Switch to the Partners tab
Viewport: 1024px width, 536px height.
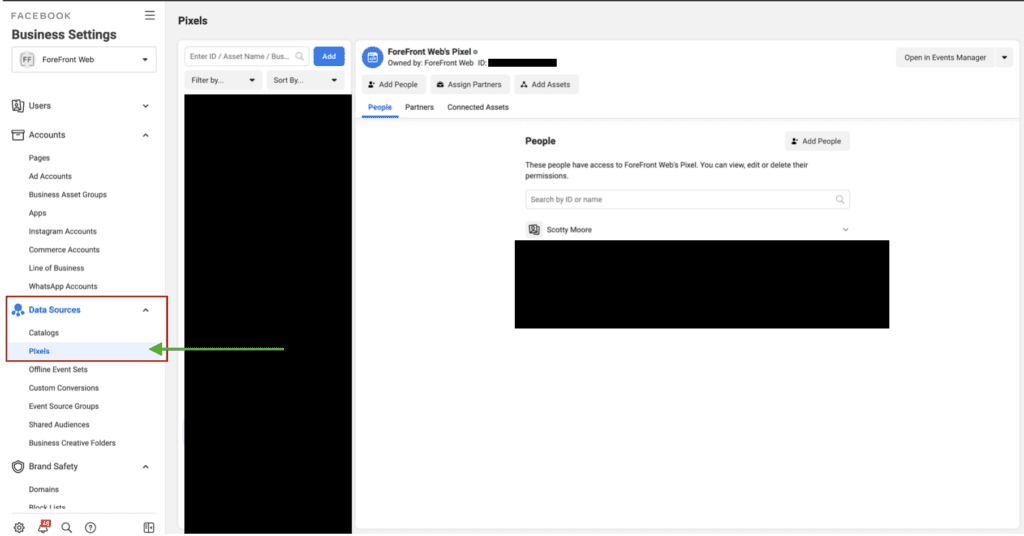[x=419, y=107]
